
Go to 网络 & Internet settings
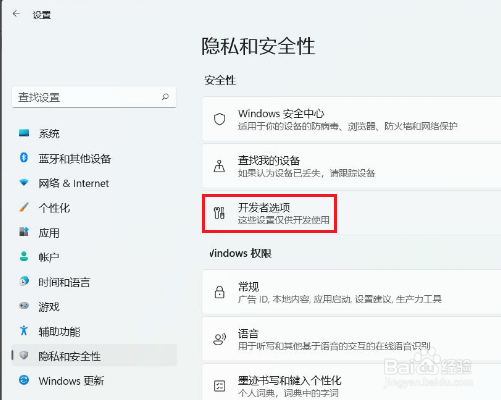pos(94,183)
